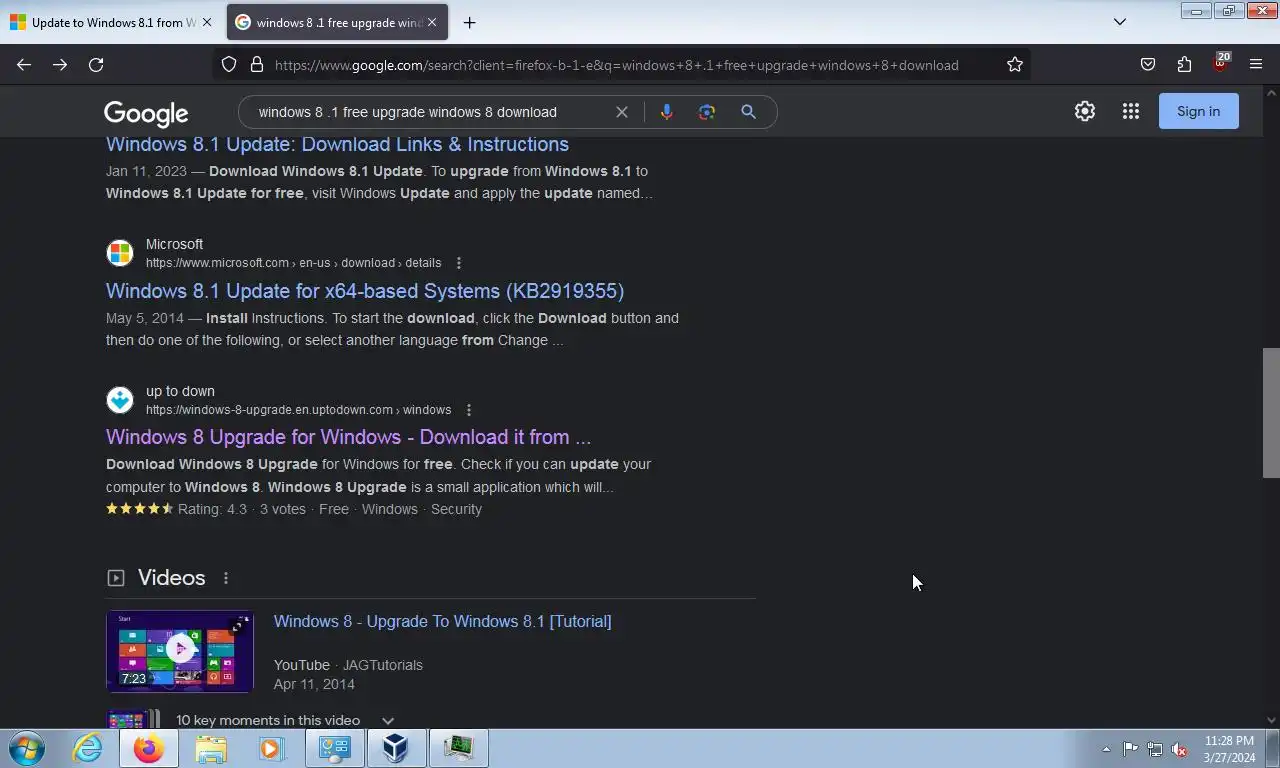Close the Update to Windows 8.1 tab
The height and width of the screenshot is (768, 1280).
point(207,22)
